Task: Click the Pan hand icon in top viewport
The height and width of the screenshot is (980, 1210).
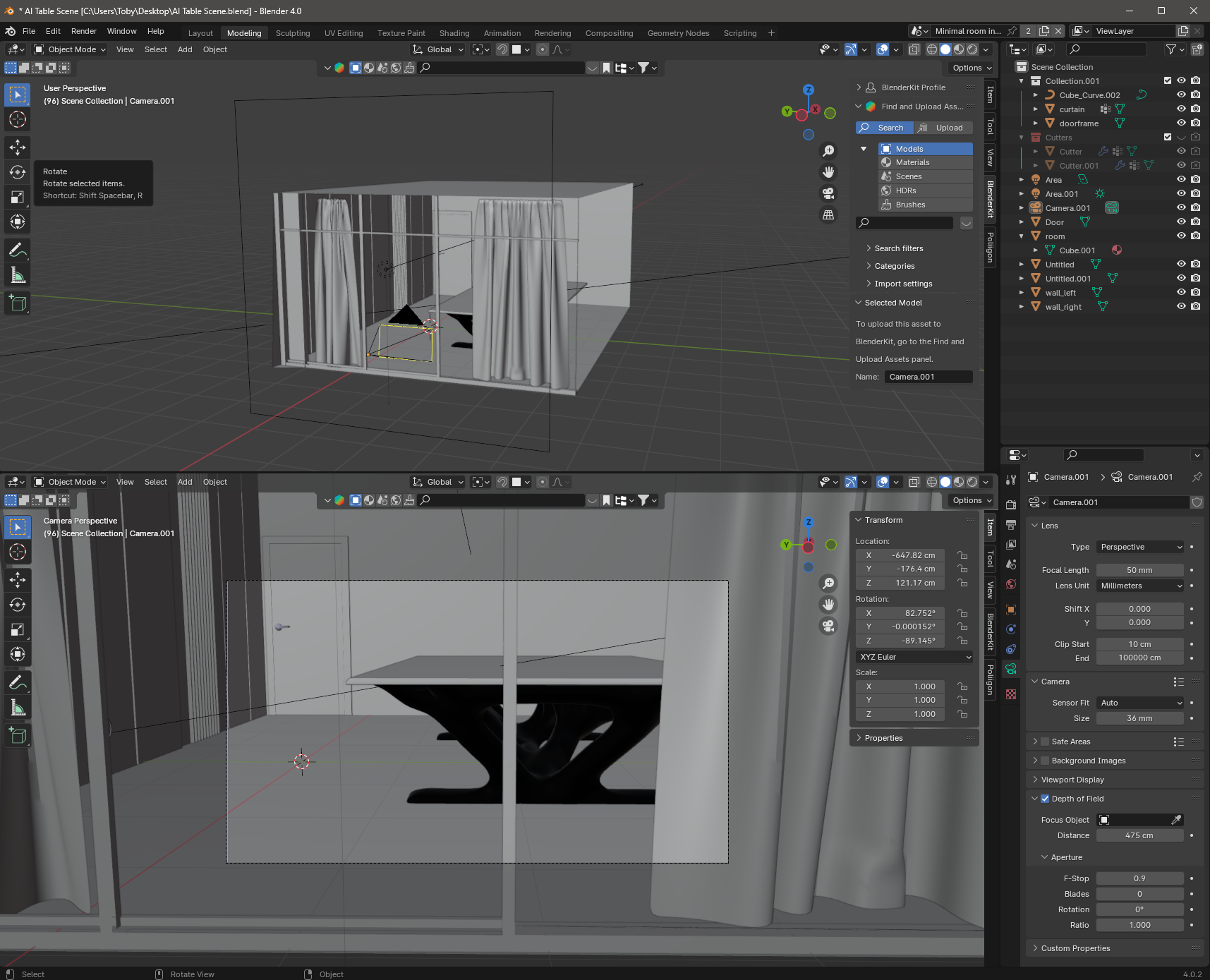Action: click(828, 172)
